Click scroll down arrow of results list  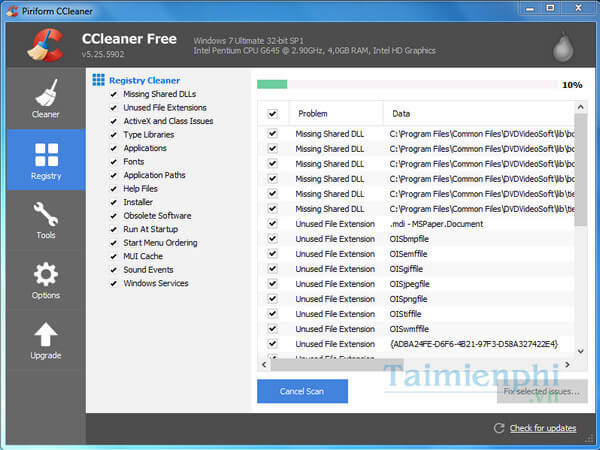(x=580, y=351)
